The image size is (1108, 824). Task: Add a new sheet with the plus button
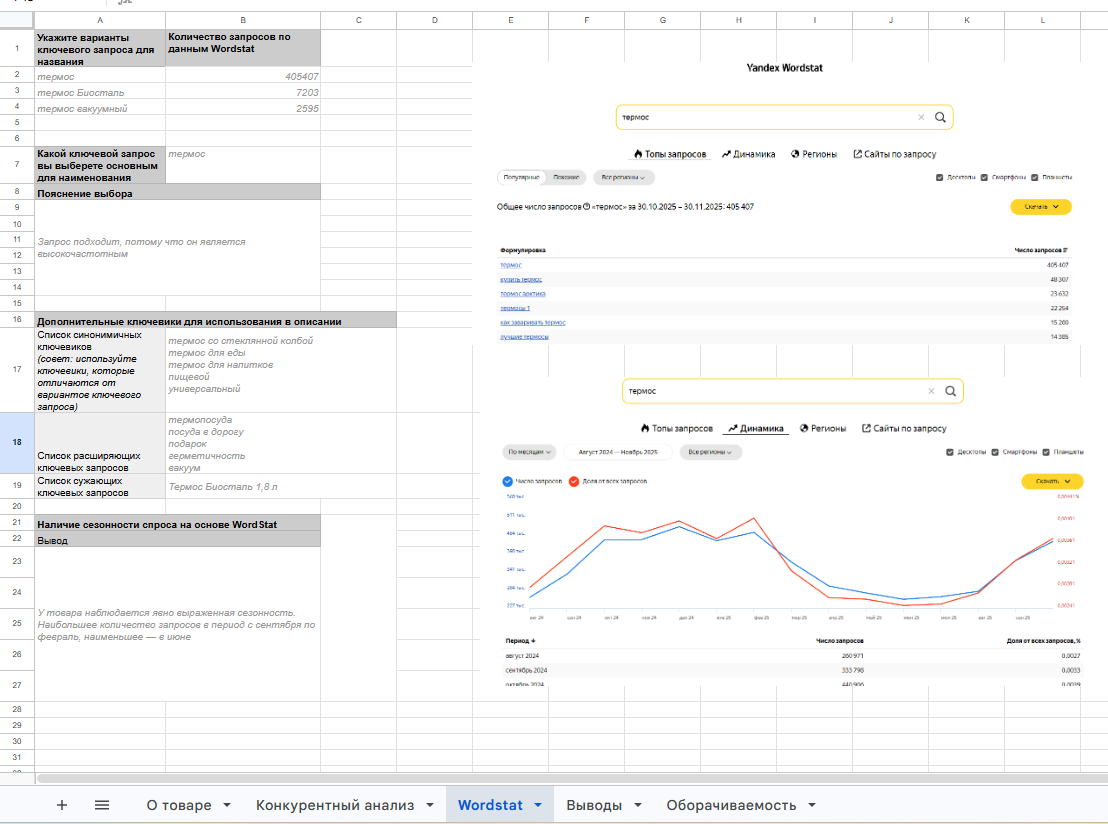61,805
